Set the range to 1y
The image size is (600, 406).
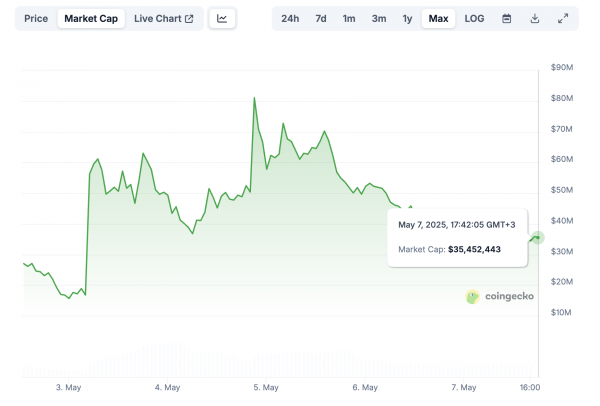407,18
